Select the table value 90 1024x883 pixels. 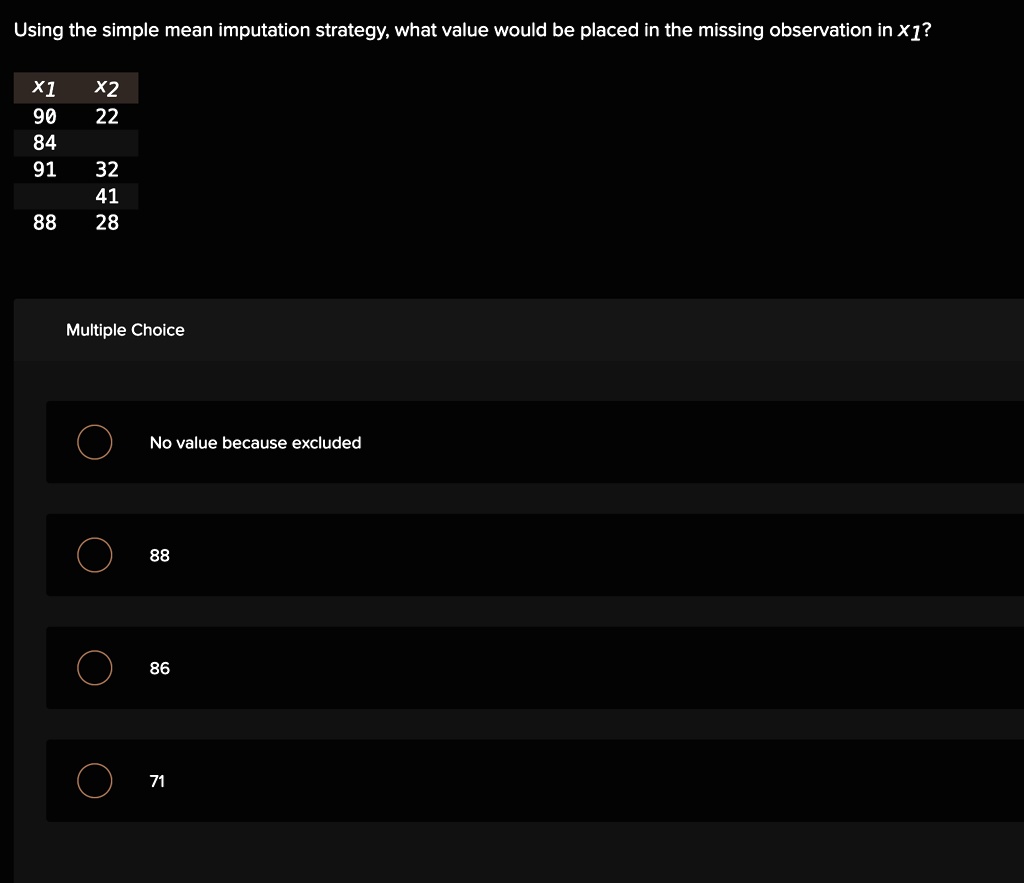[x=44, y=116]
